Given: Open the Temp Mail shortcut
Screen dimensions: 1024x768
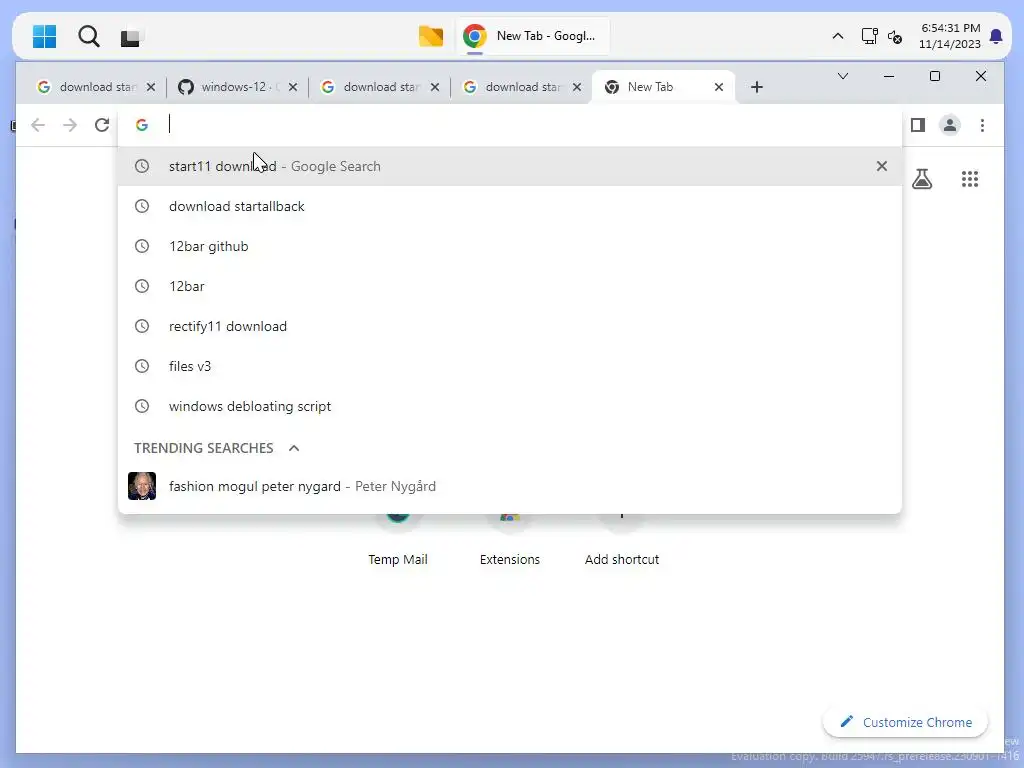Looking at the screenshot, I should coord(398,541).
